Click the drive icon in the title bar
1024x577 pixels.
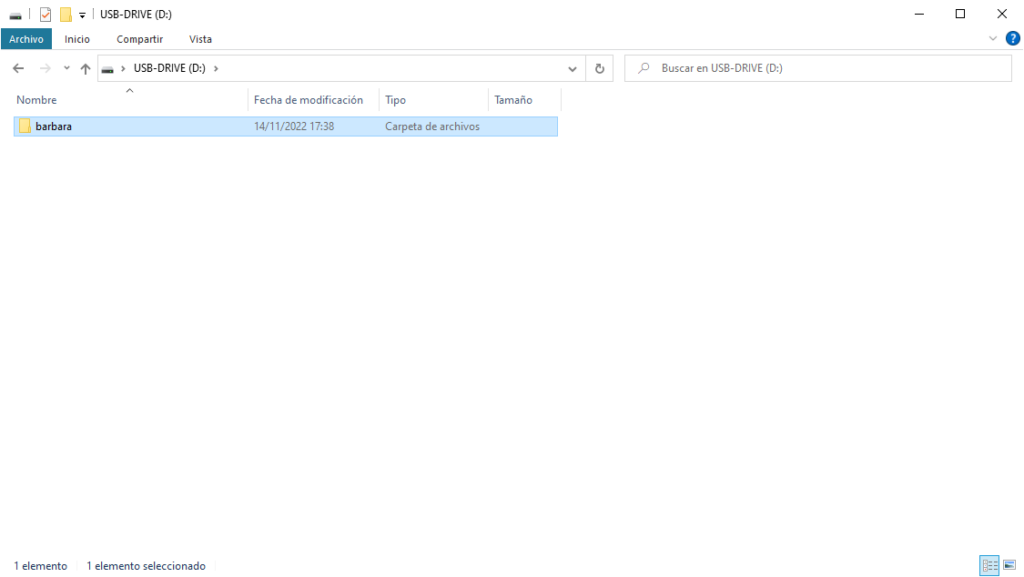[x=14, y=14]
